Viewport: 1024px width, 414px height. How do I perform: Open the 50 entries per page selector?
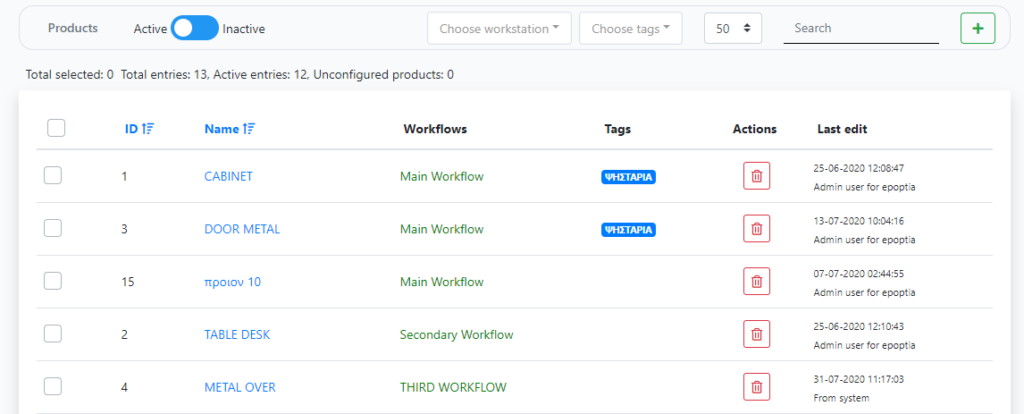pos(733,29)
